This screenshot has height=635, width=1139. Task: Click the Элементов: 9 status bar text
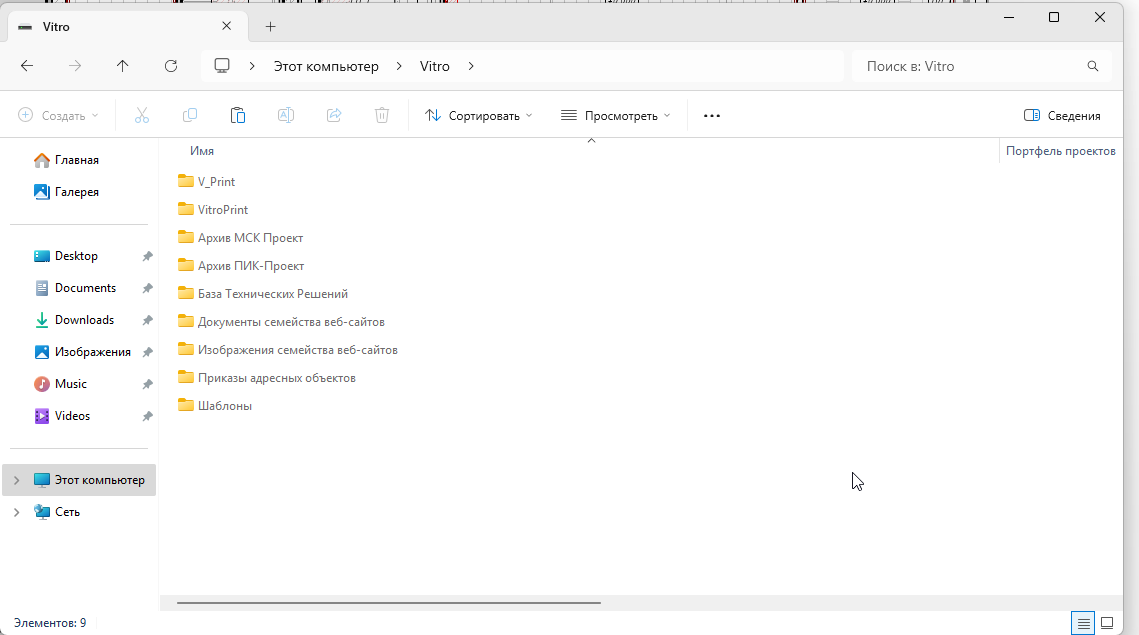50,623
